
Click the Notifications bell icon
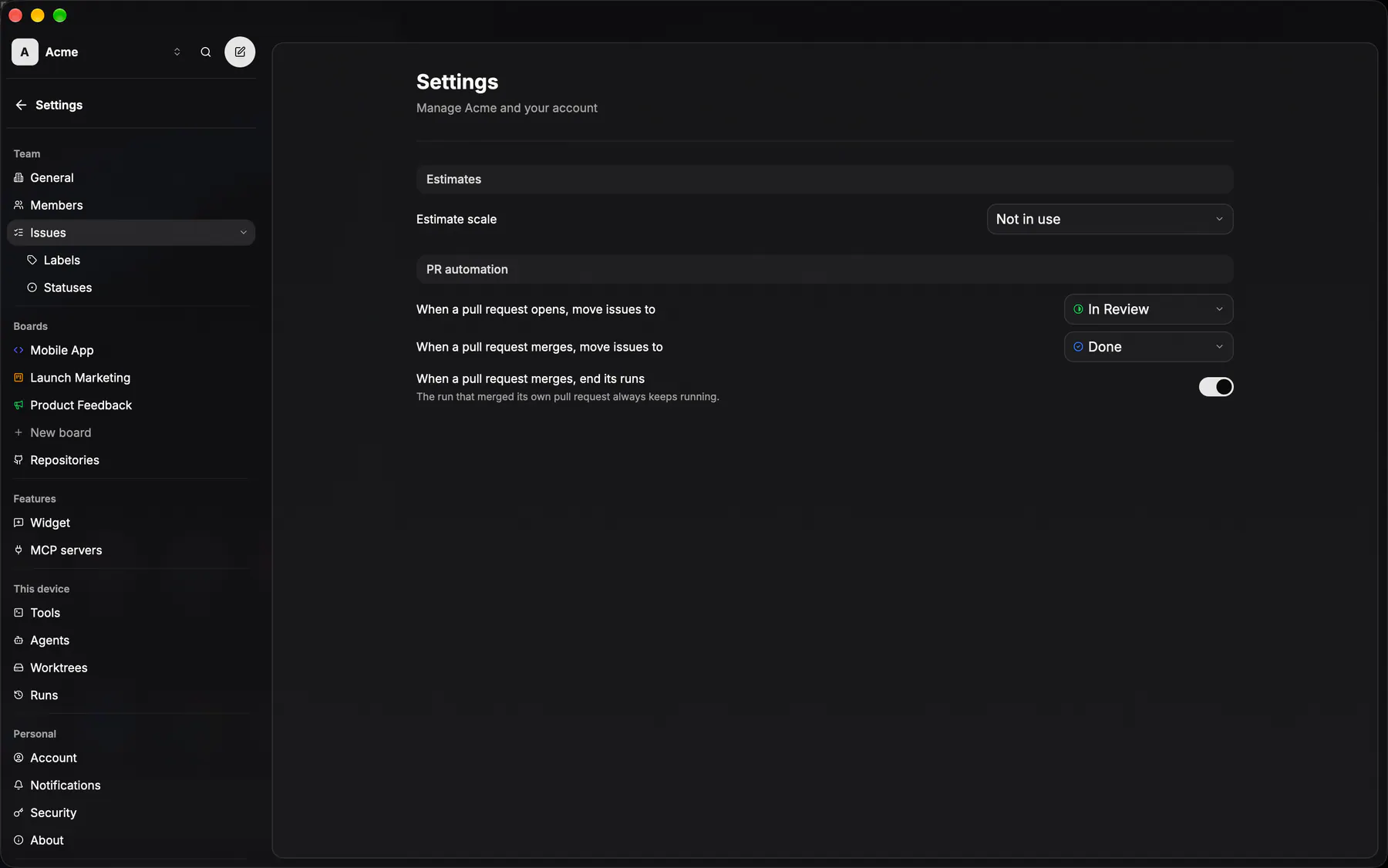coord(19,785)
